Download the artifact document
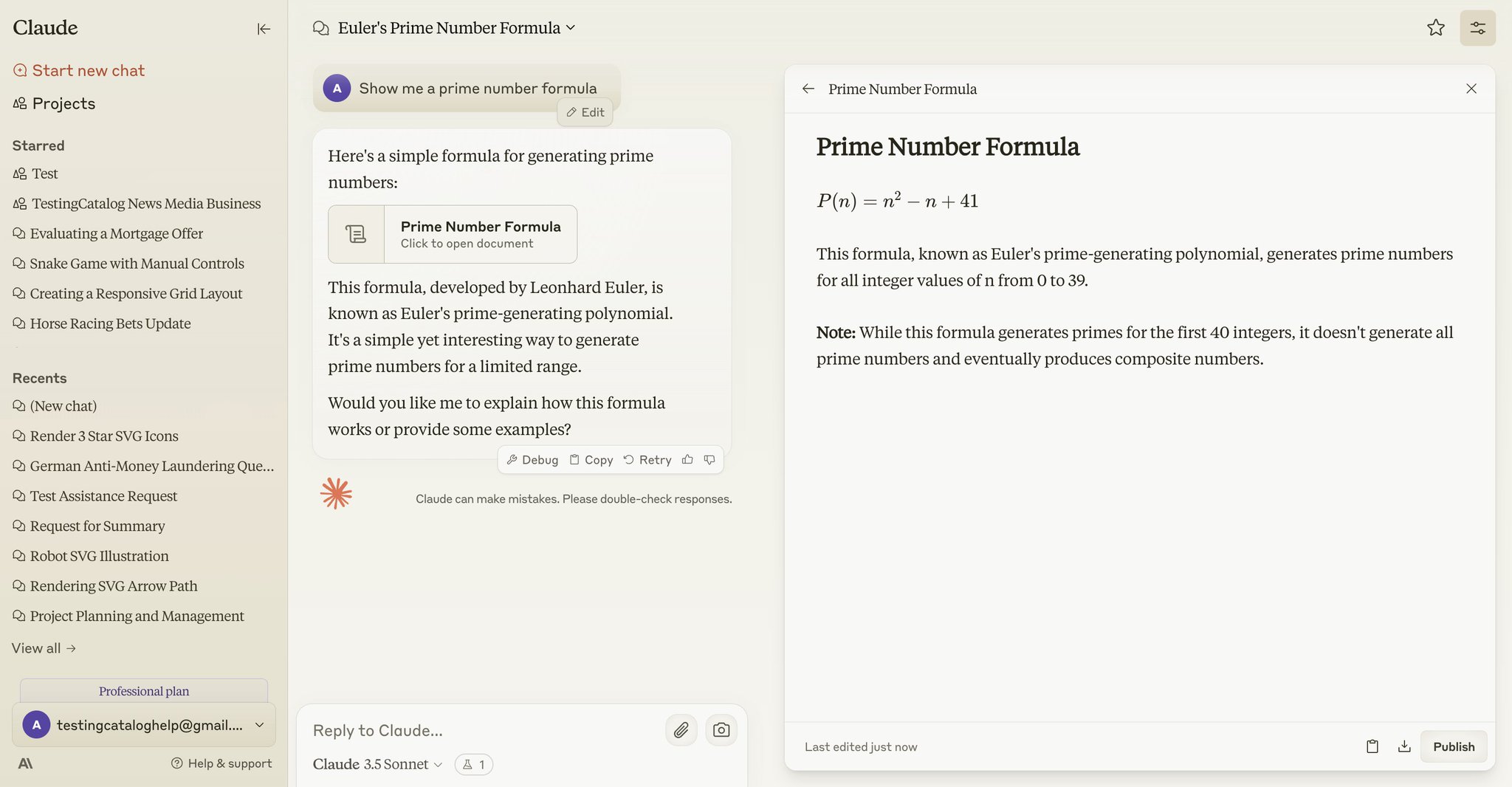The width and height of the screenshot is (1512, 787). (x=1404, y=746)
